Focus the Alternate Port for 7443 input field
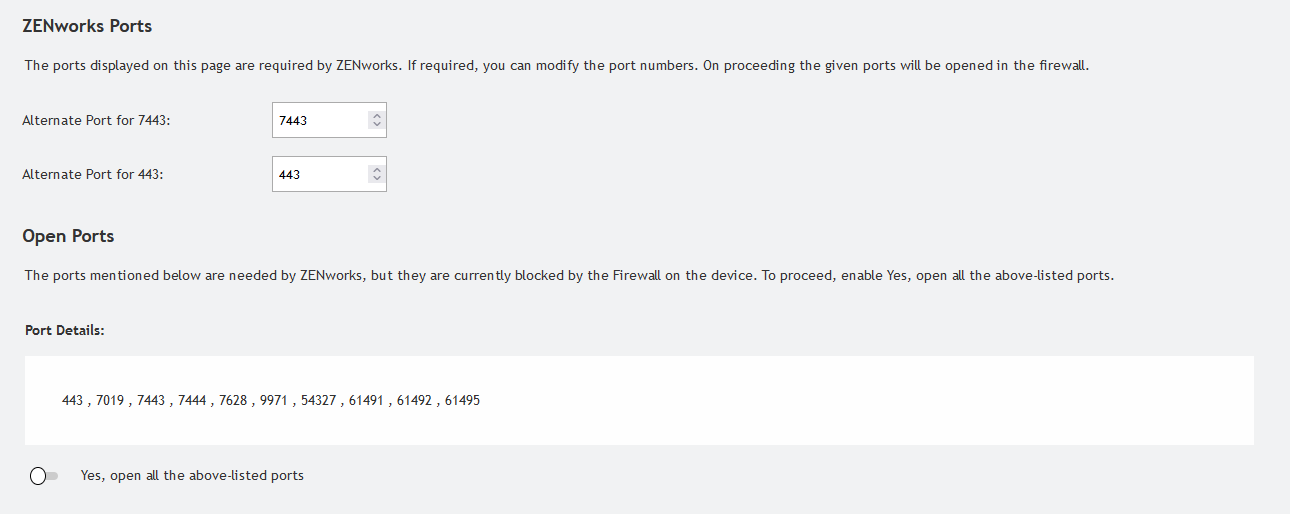The image size is (1290, 514). 320,120
